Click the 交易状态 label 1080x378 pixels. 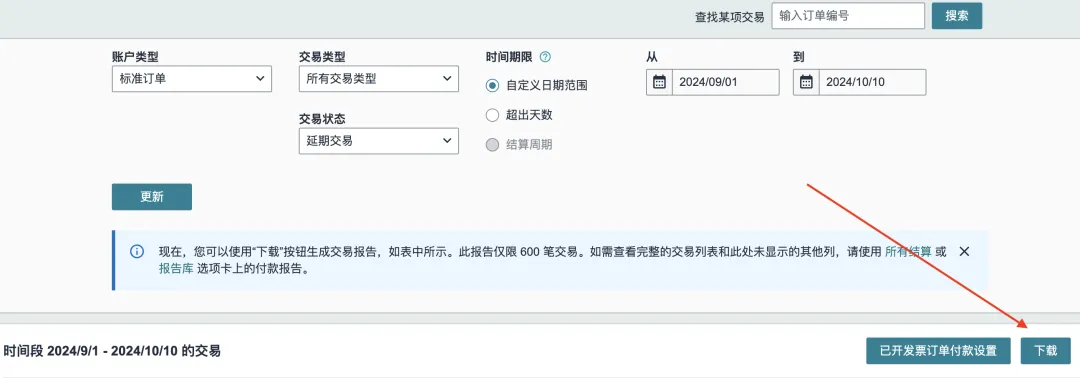322,119
